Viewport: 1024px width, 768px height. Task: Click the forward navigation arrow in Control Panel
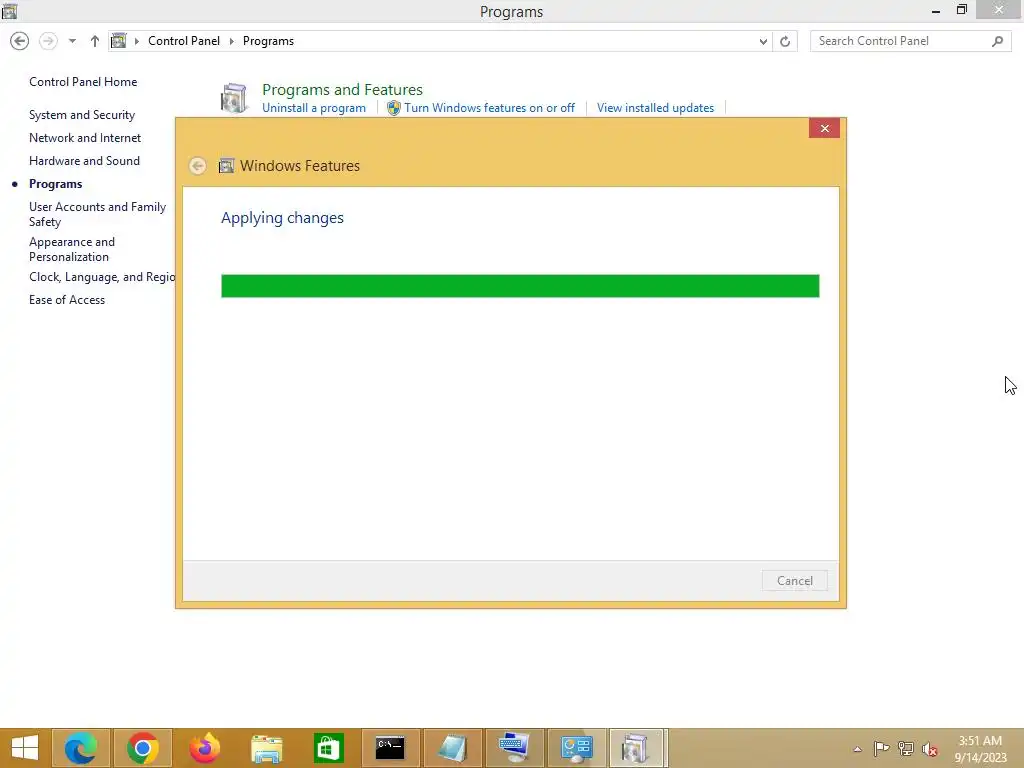point(48,41)
